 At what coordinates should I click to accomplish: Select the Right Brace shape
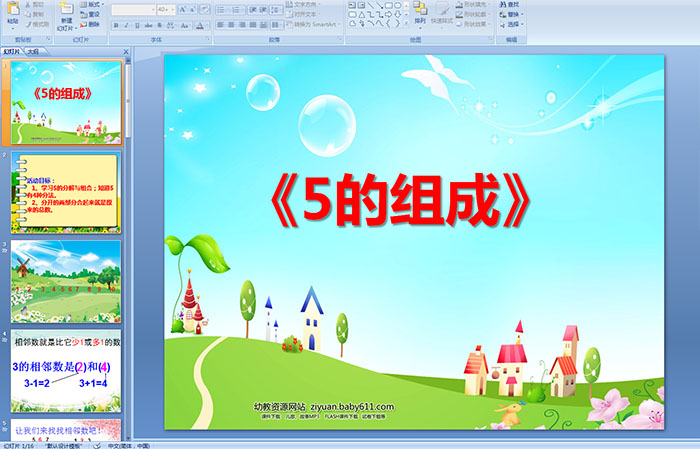coord(398,23)
